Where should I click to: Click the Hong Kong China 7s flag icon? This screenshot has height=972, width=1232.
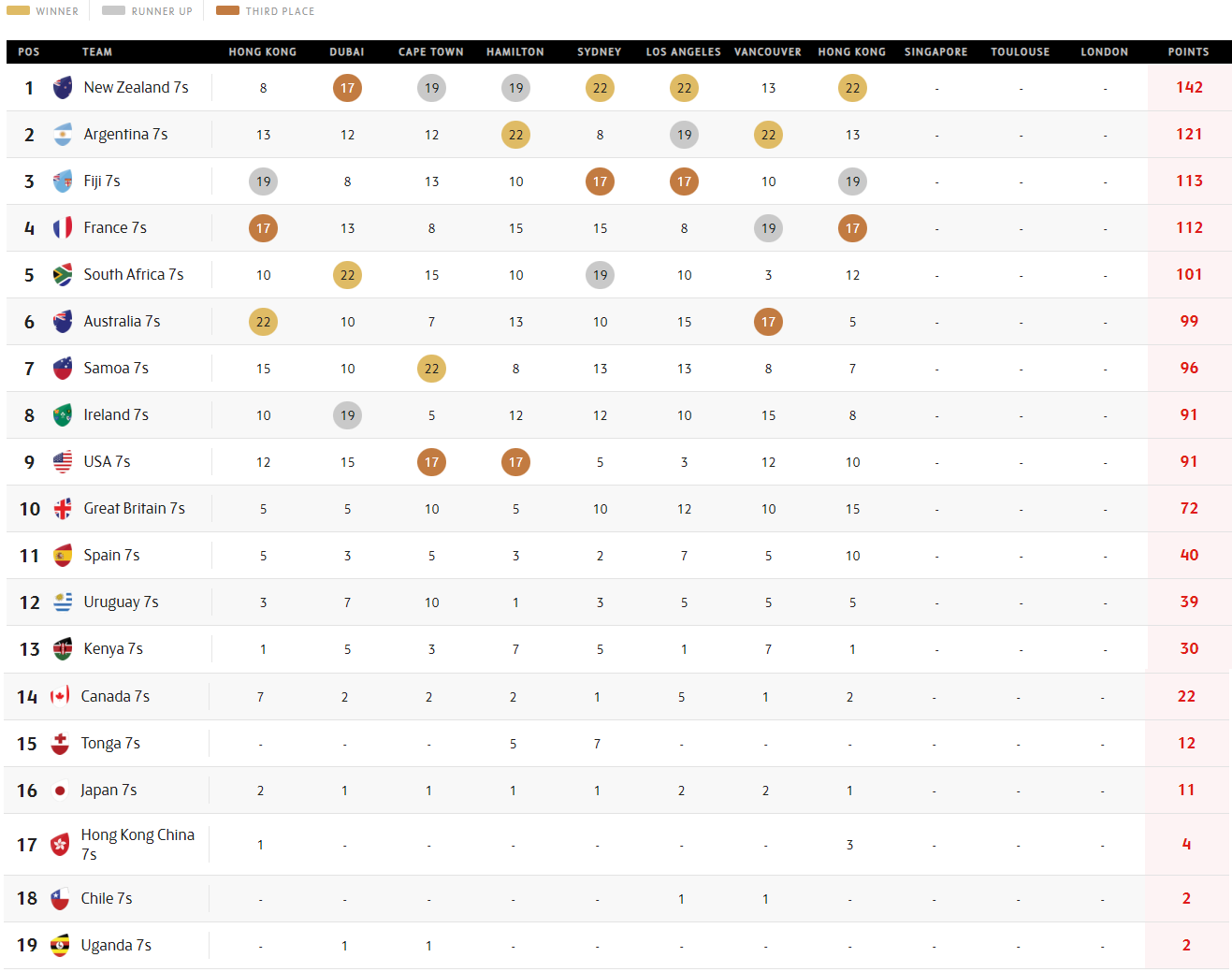coord(60,845)
